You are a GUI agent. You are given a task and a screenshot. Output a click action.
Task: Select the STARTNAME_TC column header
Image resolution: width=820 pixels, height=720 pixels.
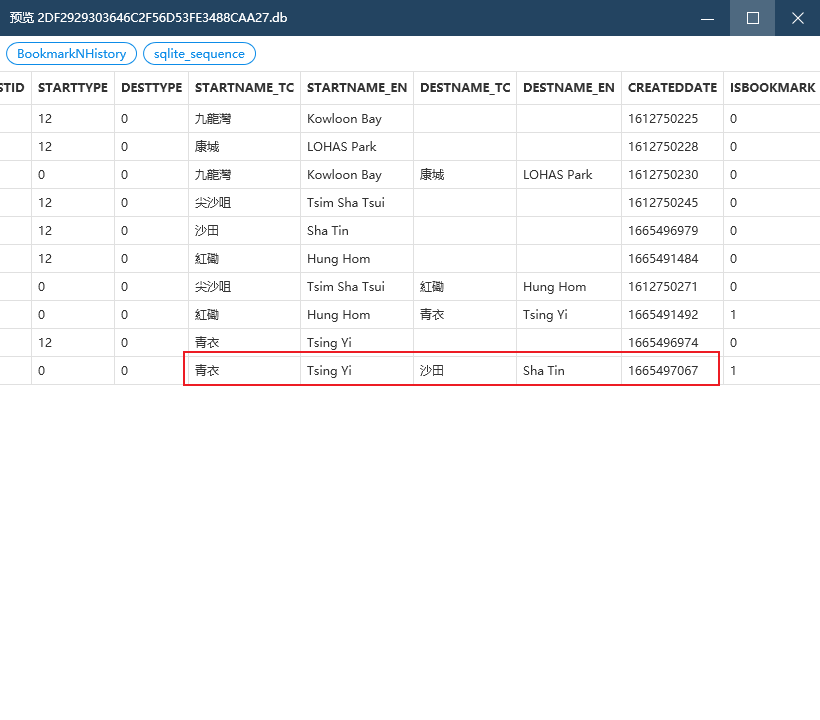[x=244, y=88]
